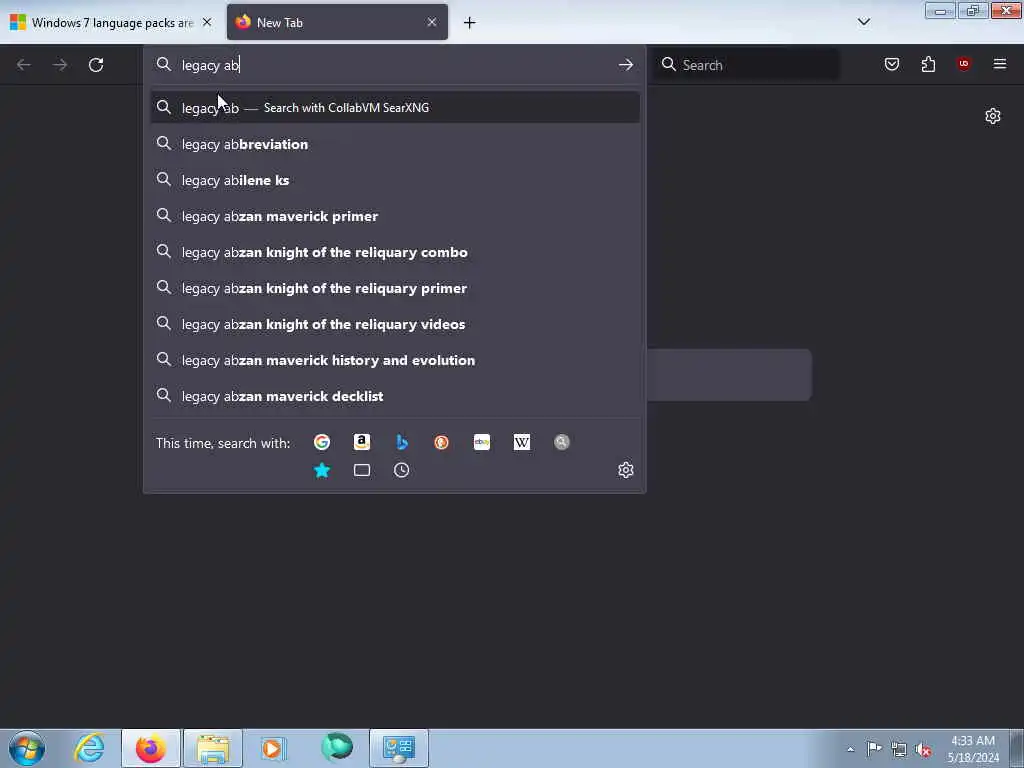Show hidden tray icons arrow
This screenshot has height=768, width=1024.
click(x=850, y=749)
